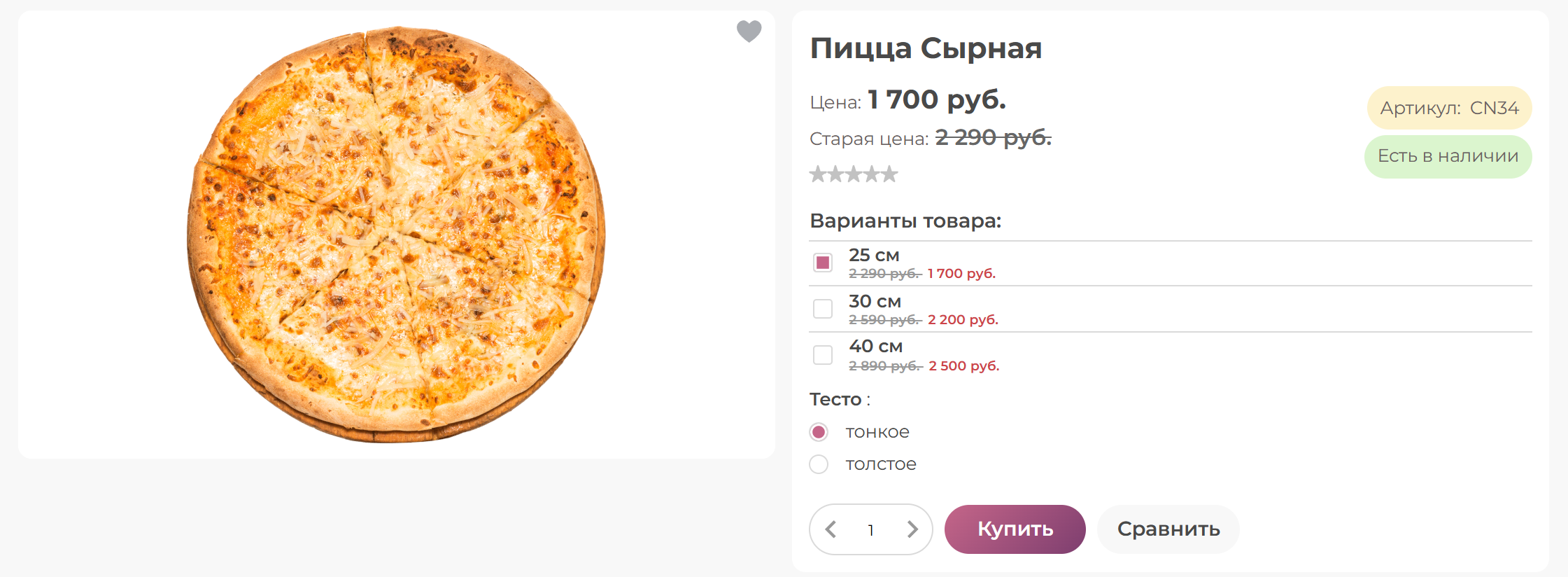This screenshot has width=1568, height=577.
Task: Click the Сравнить compare button
Action: point(1167,530)
